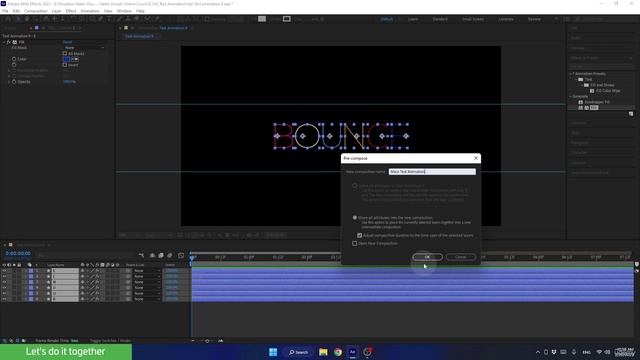Select the Rectangle shape tool
The width and height of the screenshot is (640, 360).
[x=93, y=19]
